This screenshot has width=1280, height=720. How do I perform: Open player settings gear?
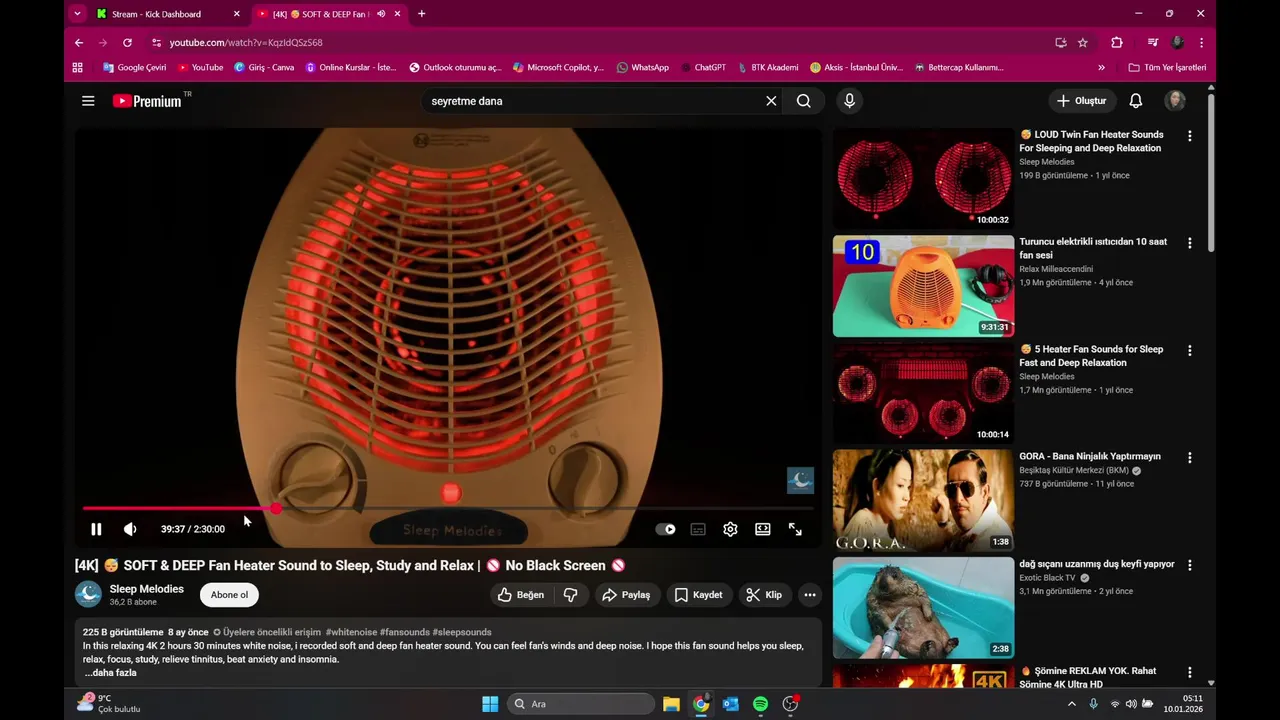pyautogui.click(x=730, y=529)
